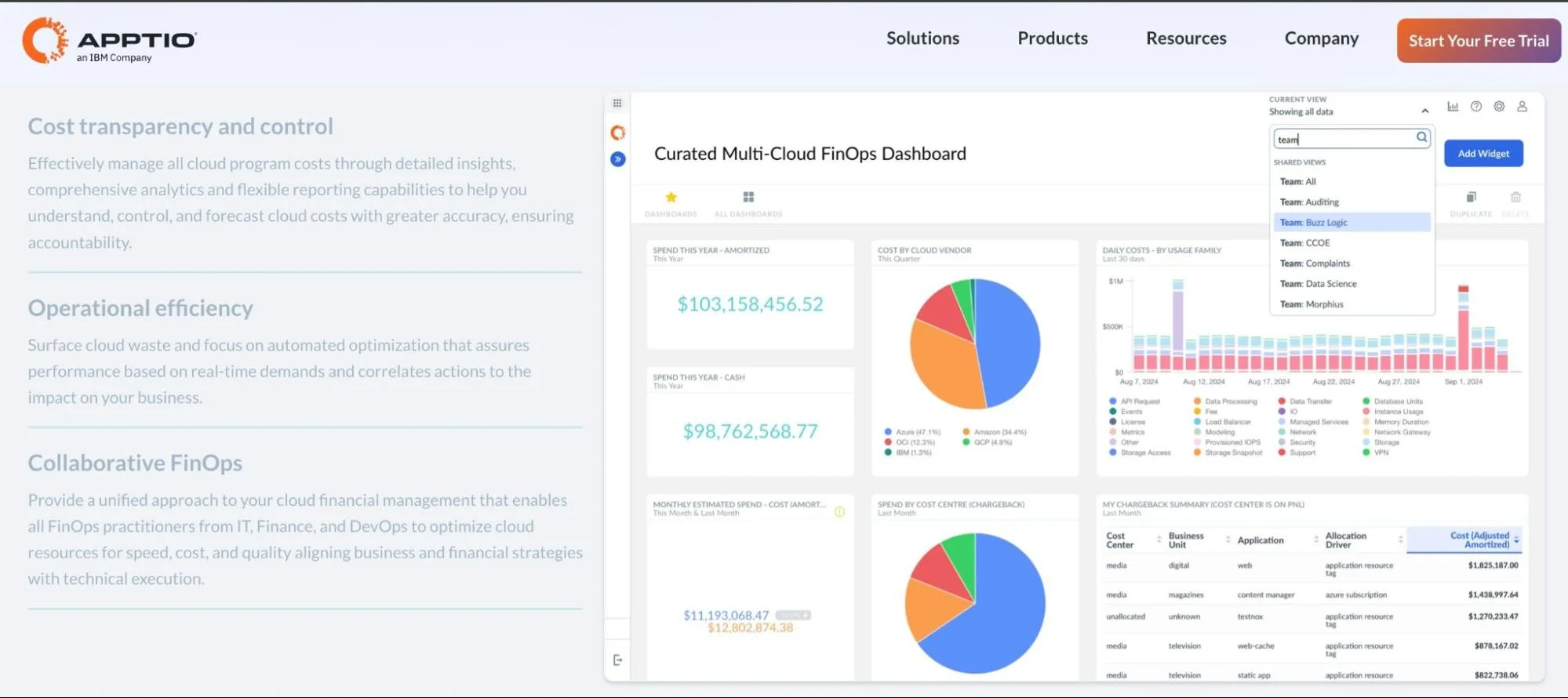
Task: Toggle Managed Services legend item
Action: point(1313,422)
